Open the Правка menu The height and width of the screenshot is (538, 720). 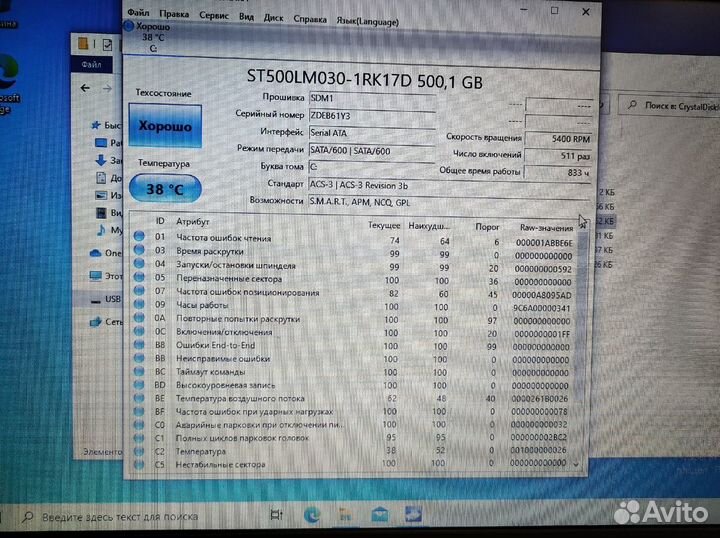click(x=174, y=14)
